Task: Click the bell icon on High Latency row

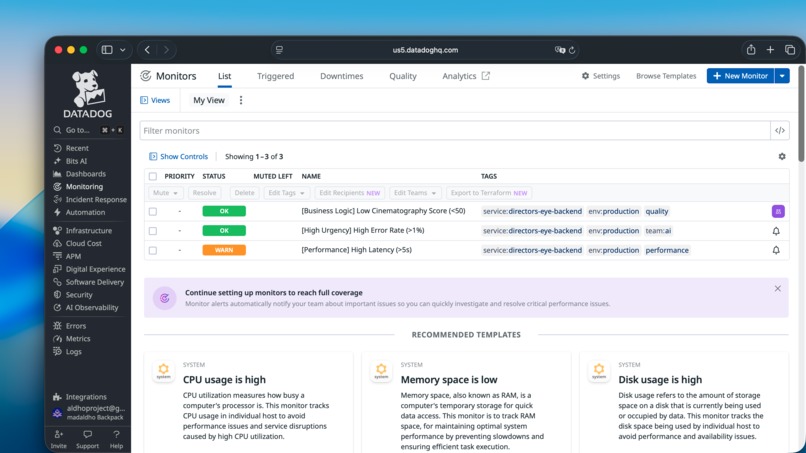Action: [776, 250]
